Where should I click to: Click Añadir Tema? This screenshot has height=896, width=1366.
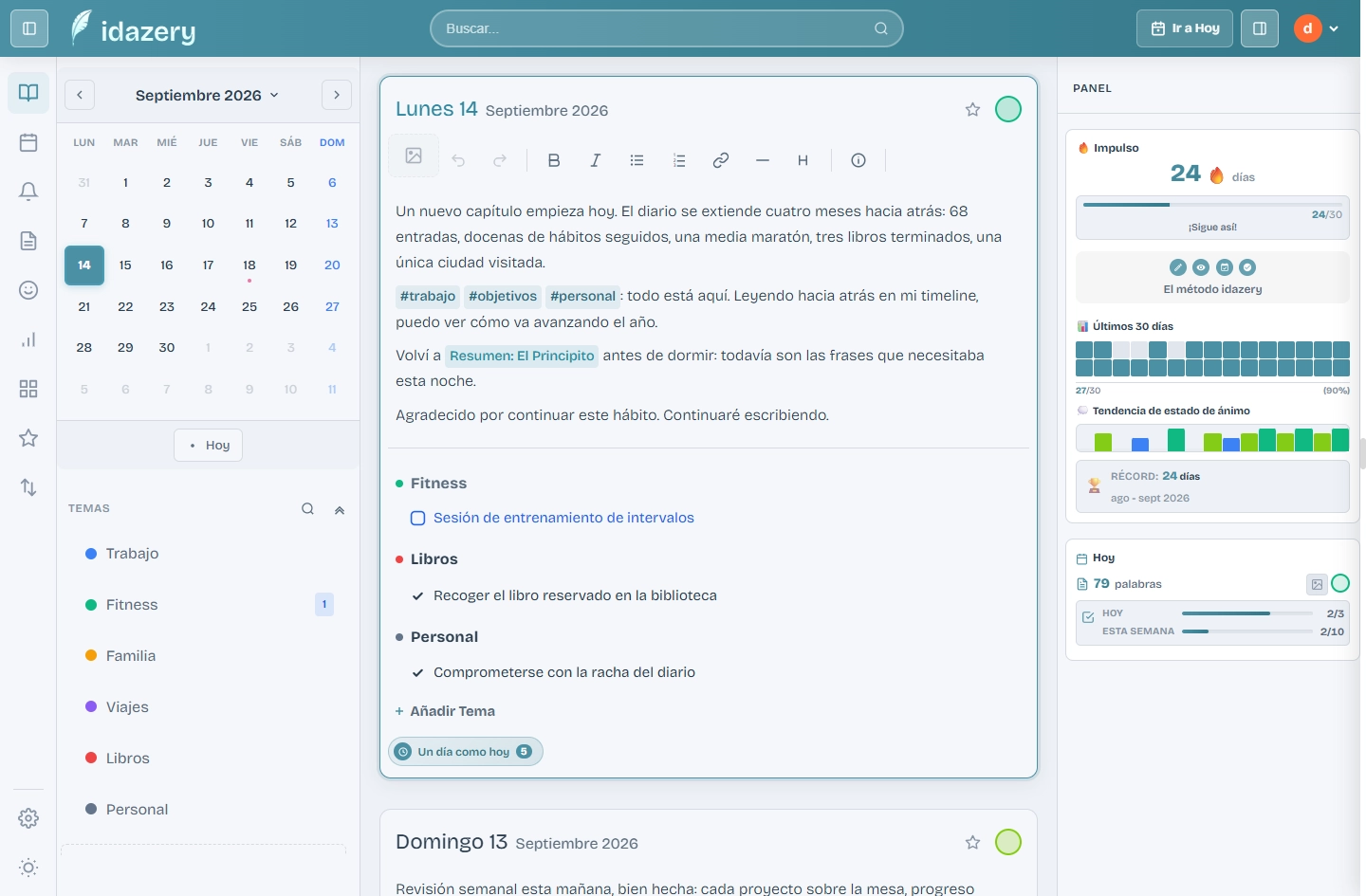(445, 711)
